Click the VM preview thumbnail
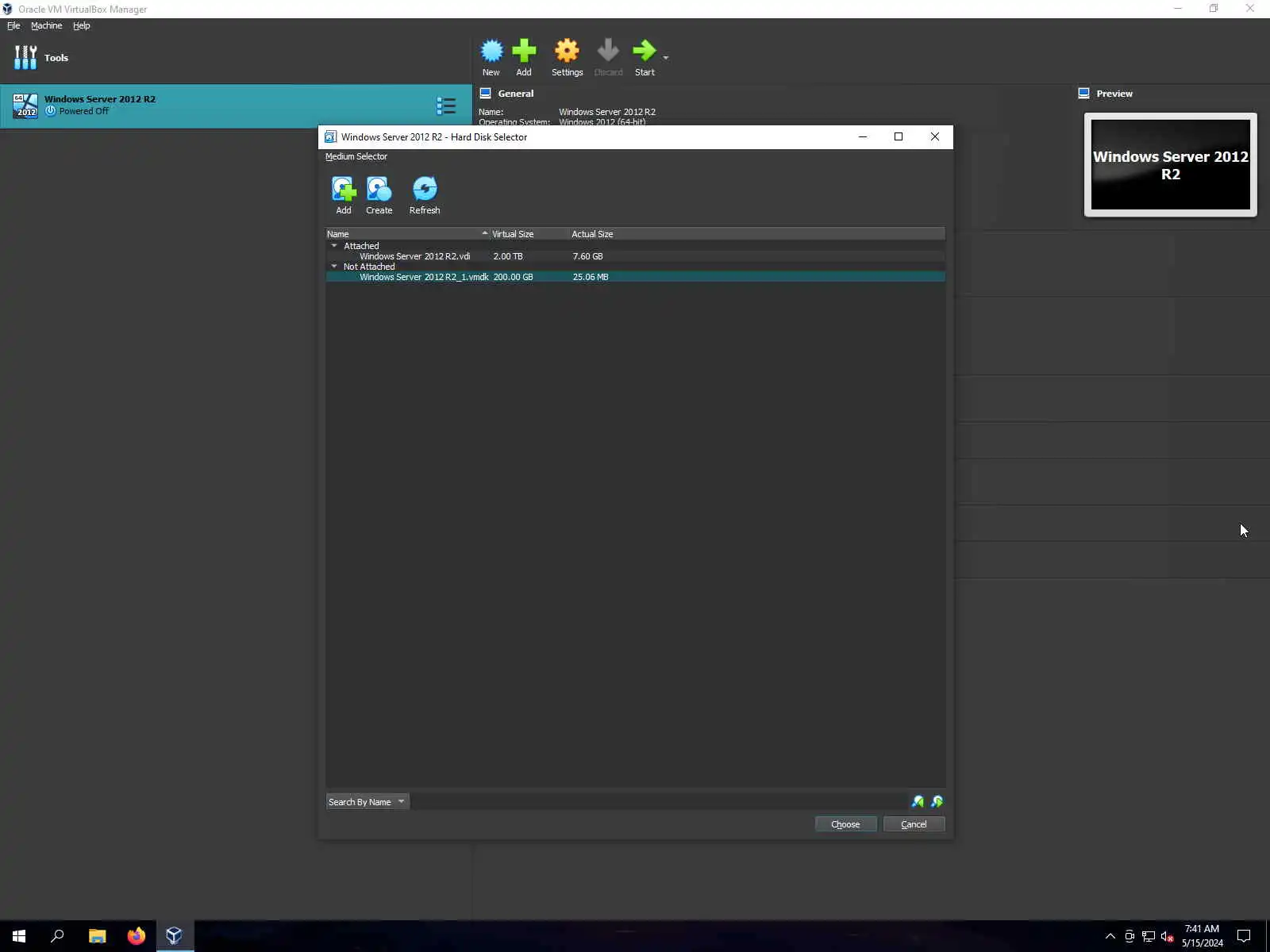This screenshot has height=952, width=1270. (1171, 165)
